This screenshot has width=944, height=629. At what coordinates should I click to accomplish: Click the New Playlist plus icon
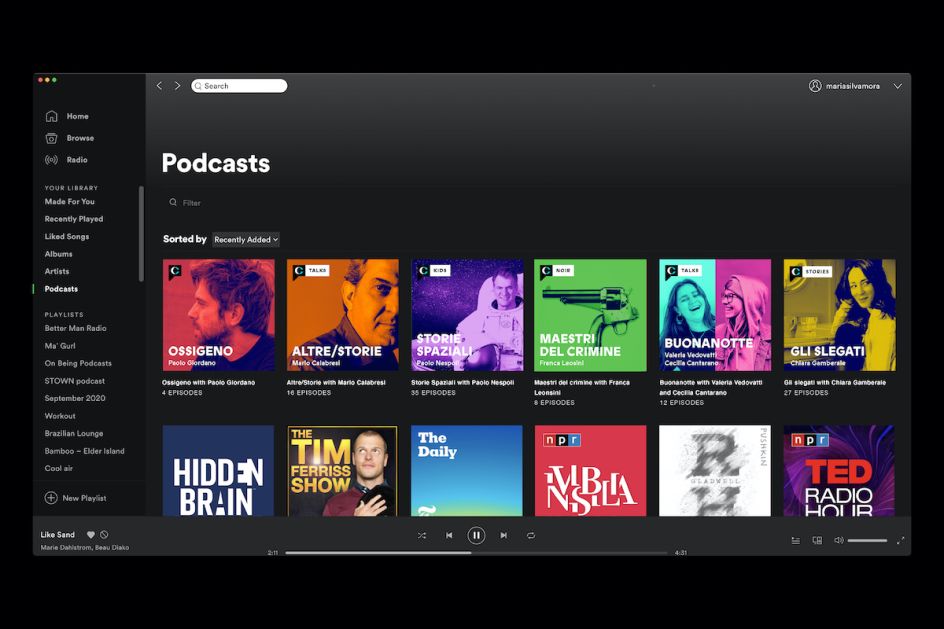[51, 498]
